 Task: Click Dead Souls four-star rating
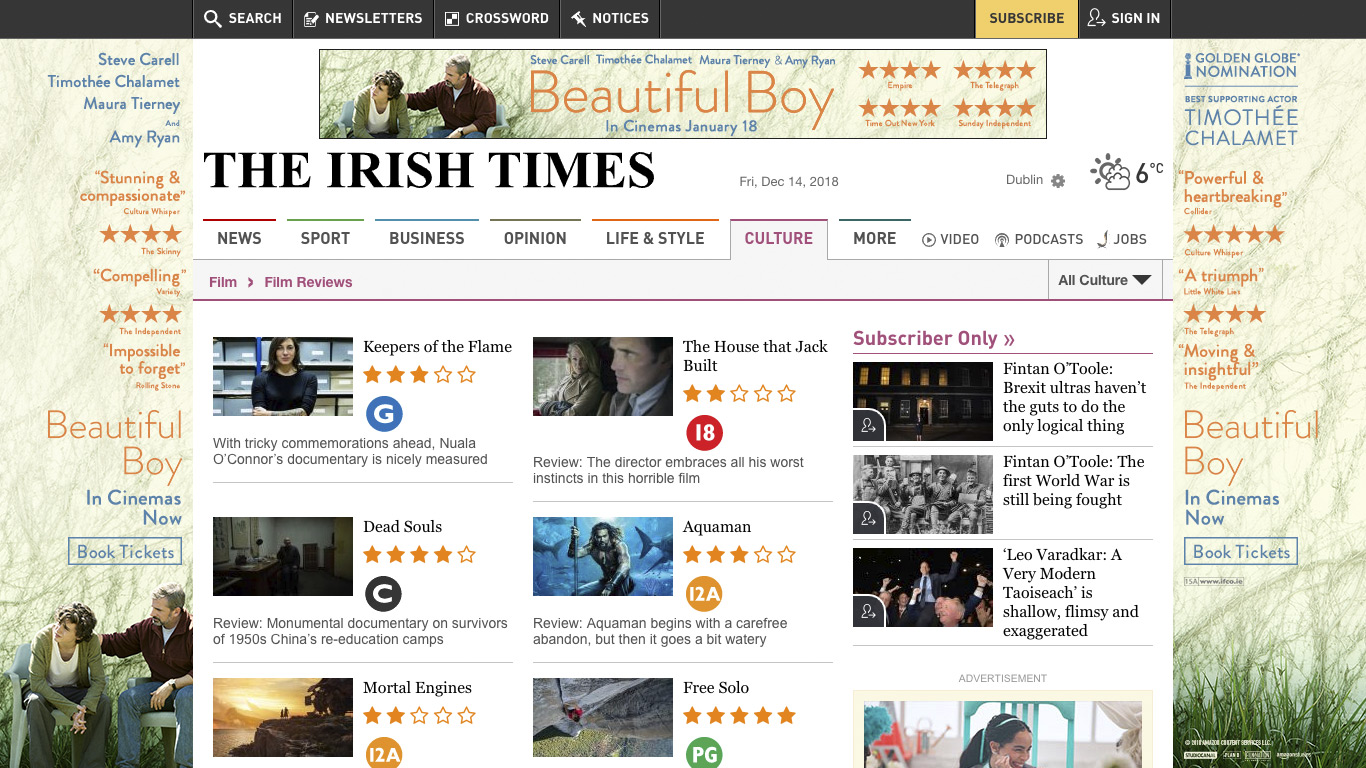pyautogui.click(x=419, y=555)
